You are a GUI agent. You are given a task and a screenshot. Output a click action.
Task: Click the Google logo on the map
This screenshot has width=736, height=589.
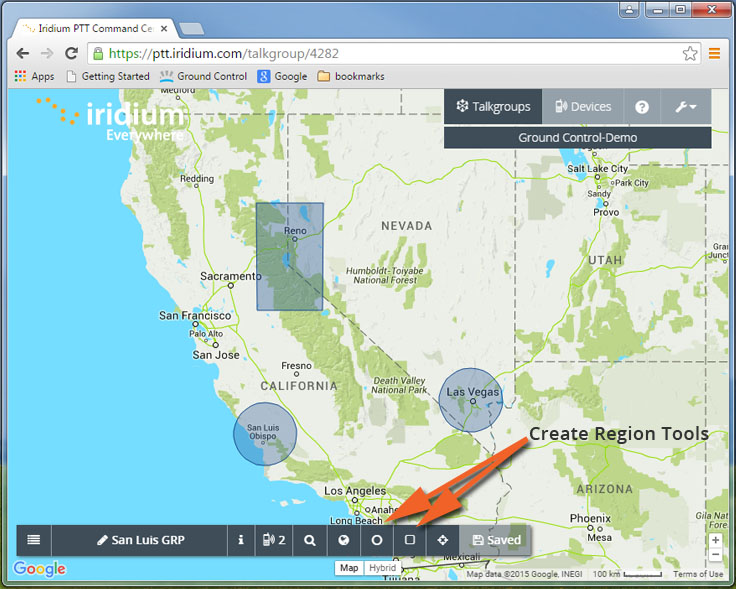pos(40,568)
